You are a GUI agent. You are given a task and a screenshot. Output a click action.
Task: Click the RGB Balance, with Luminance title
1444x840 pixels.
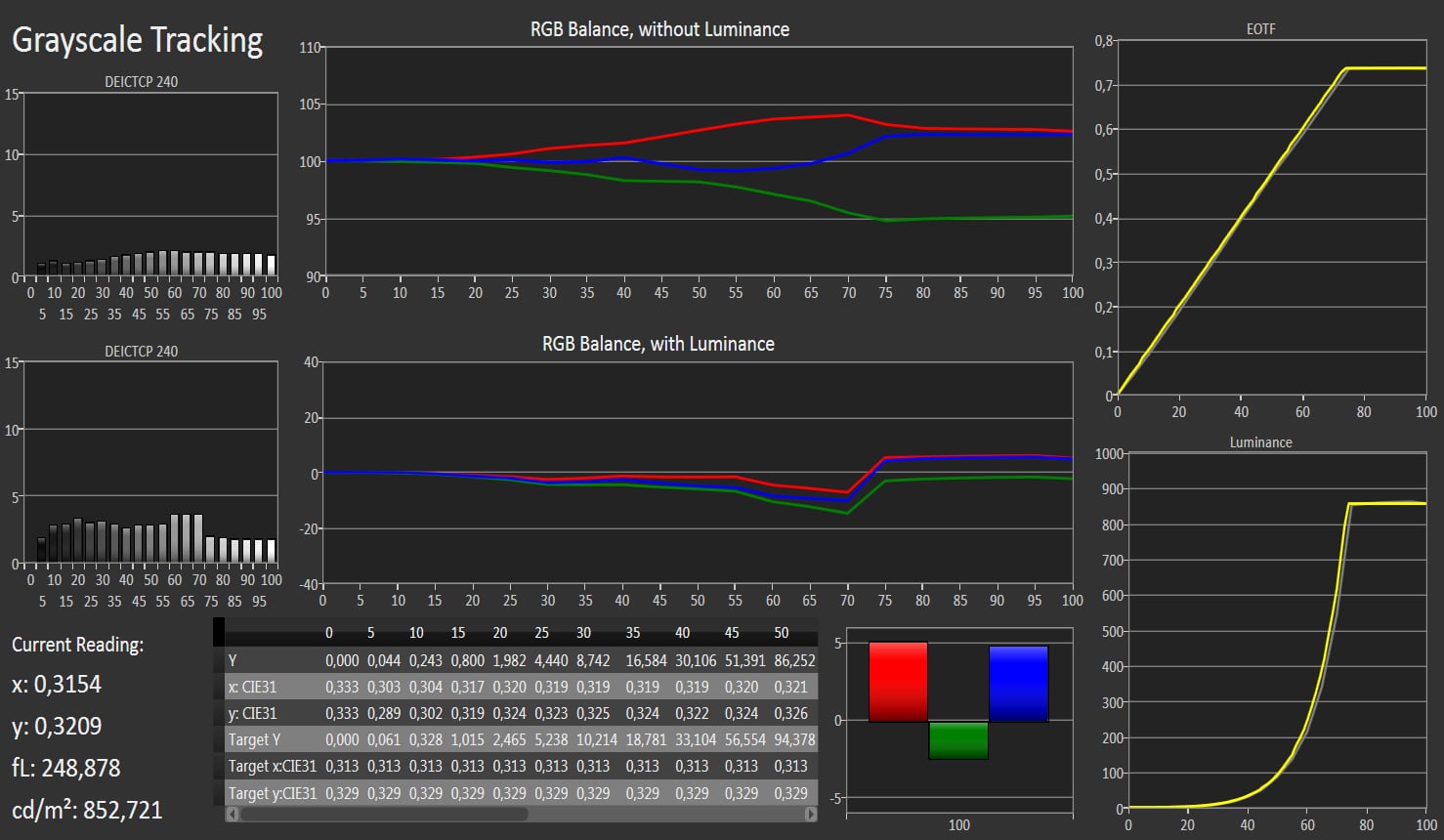point(658,344)
